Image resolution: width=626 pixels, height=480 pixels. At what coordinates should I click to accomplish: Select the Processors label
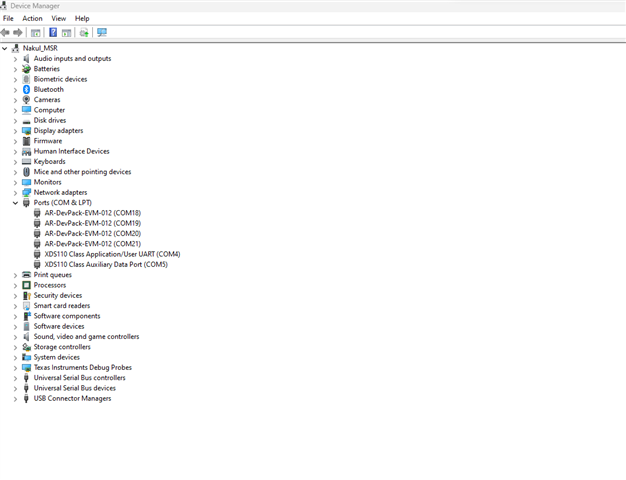click(50, 285)
